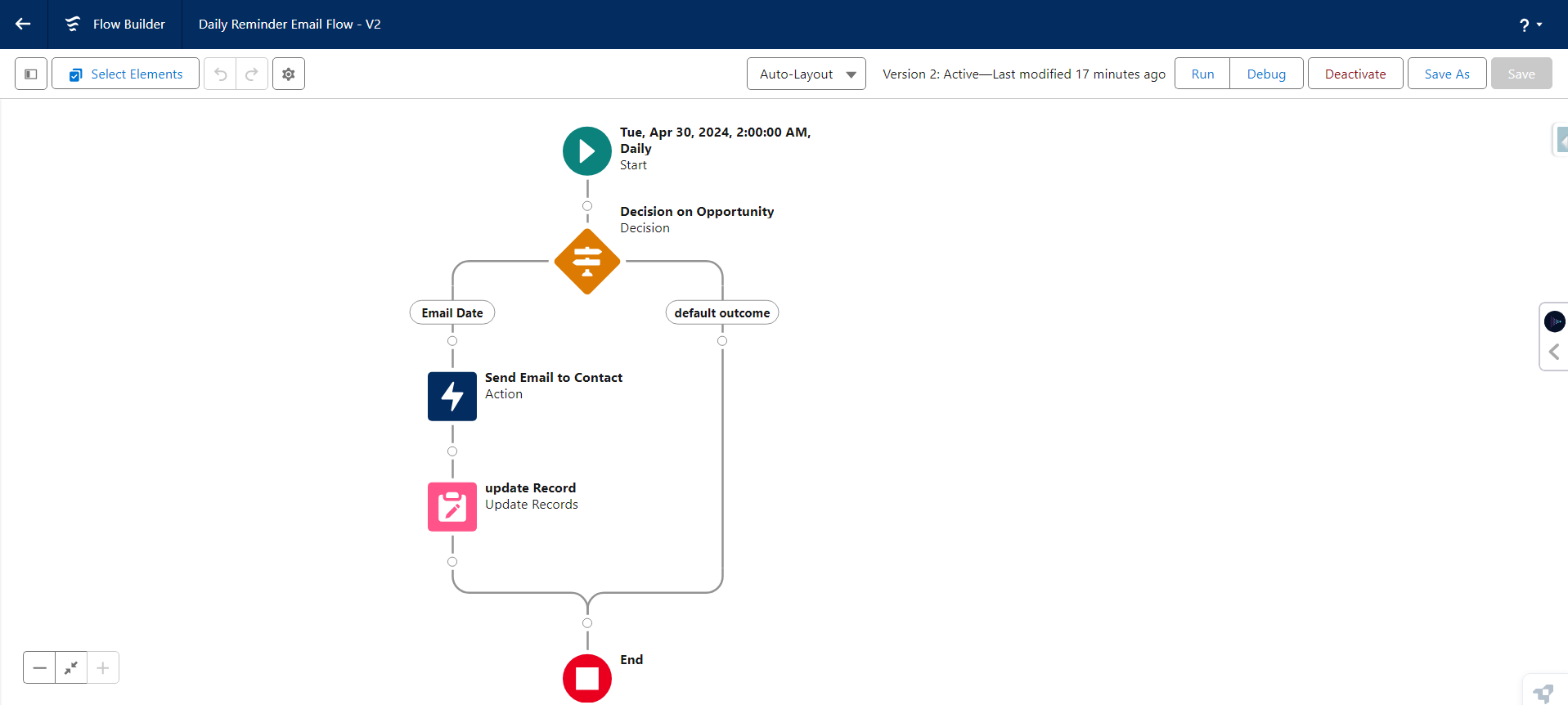Select the pink update Record icon
1568x705 pixels.
click(452, 507)
